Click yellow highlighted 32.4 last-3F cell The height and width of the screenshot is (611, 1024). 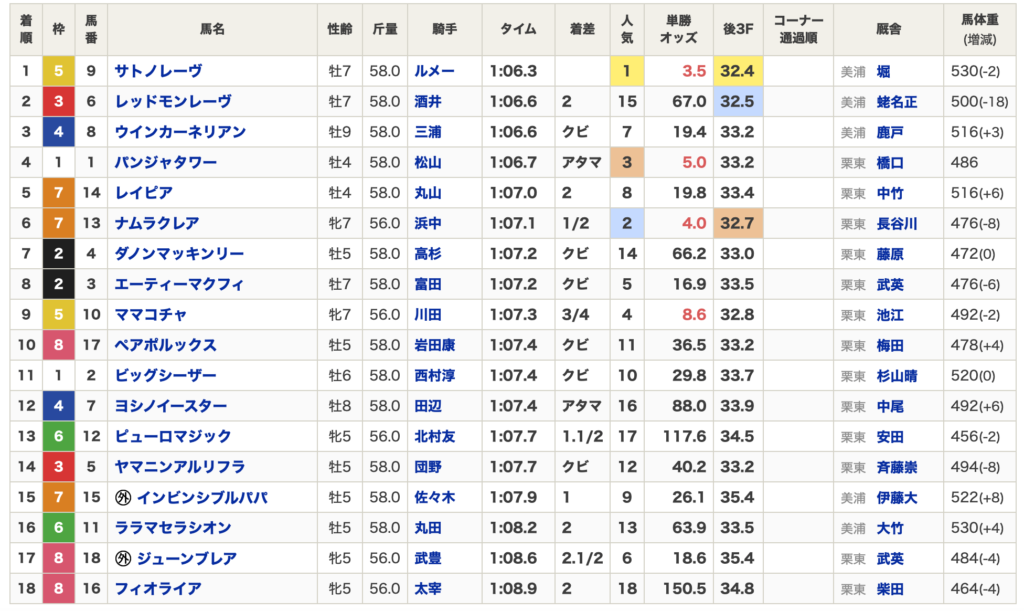[737, 71]
